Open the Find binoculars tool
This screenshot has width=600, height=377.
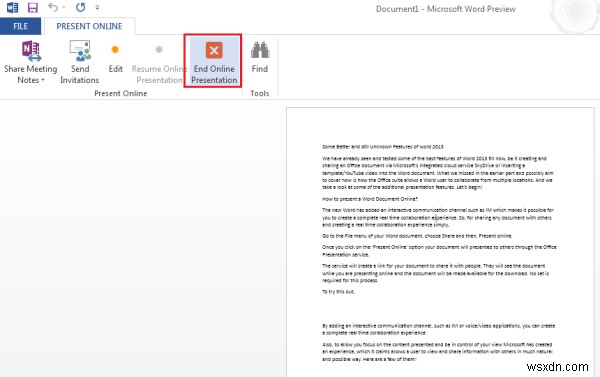260,57
